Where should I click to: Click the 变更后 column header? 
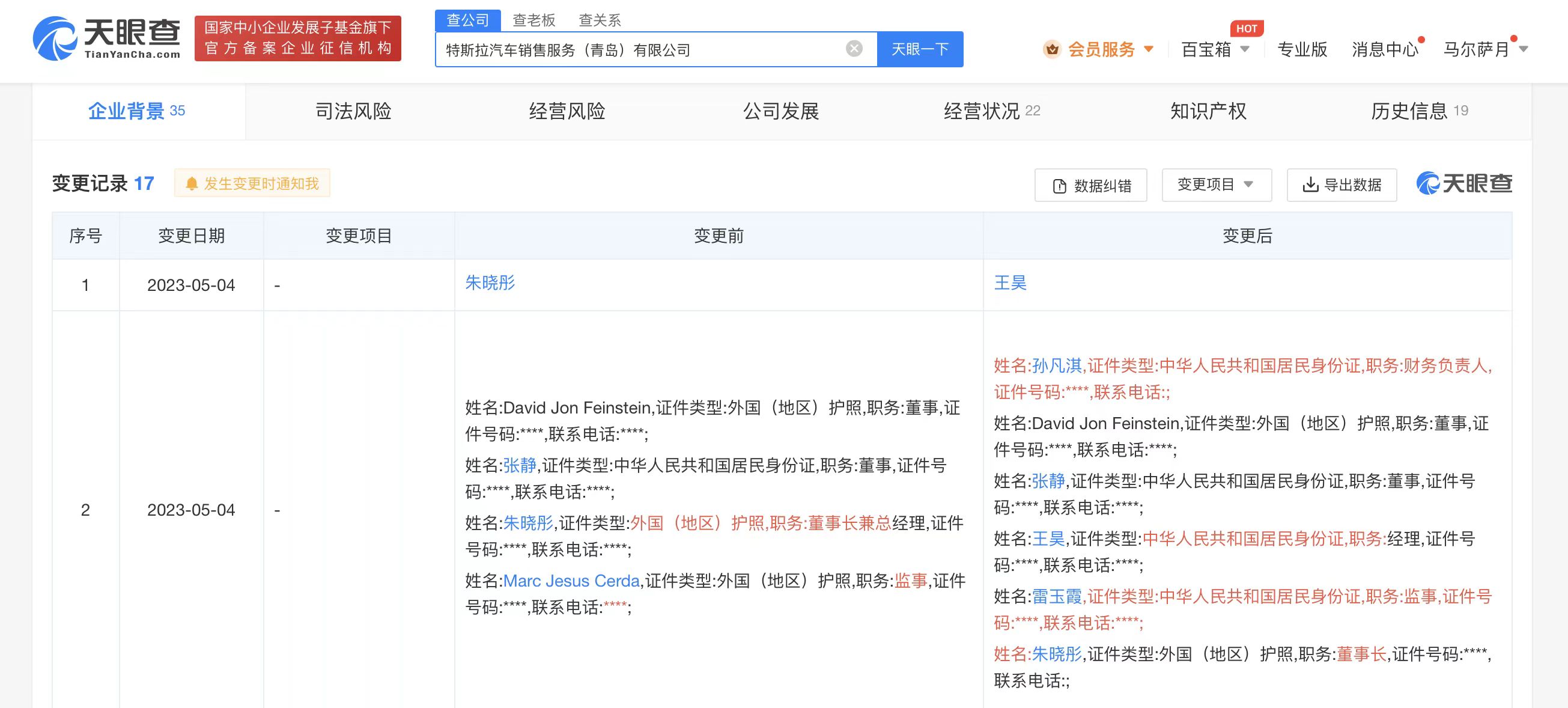(x=1247, y=236)
